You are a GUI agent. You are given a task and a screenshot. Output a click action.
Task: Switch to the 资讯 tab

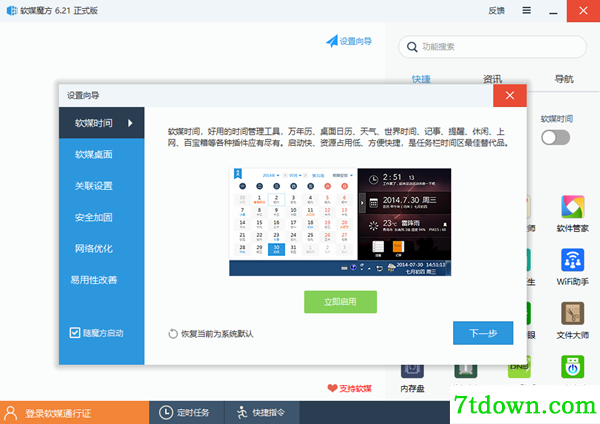492,79
